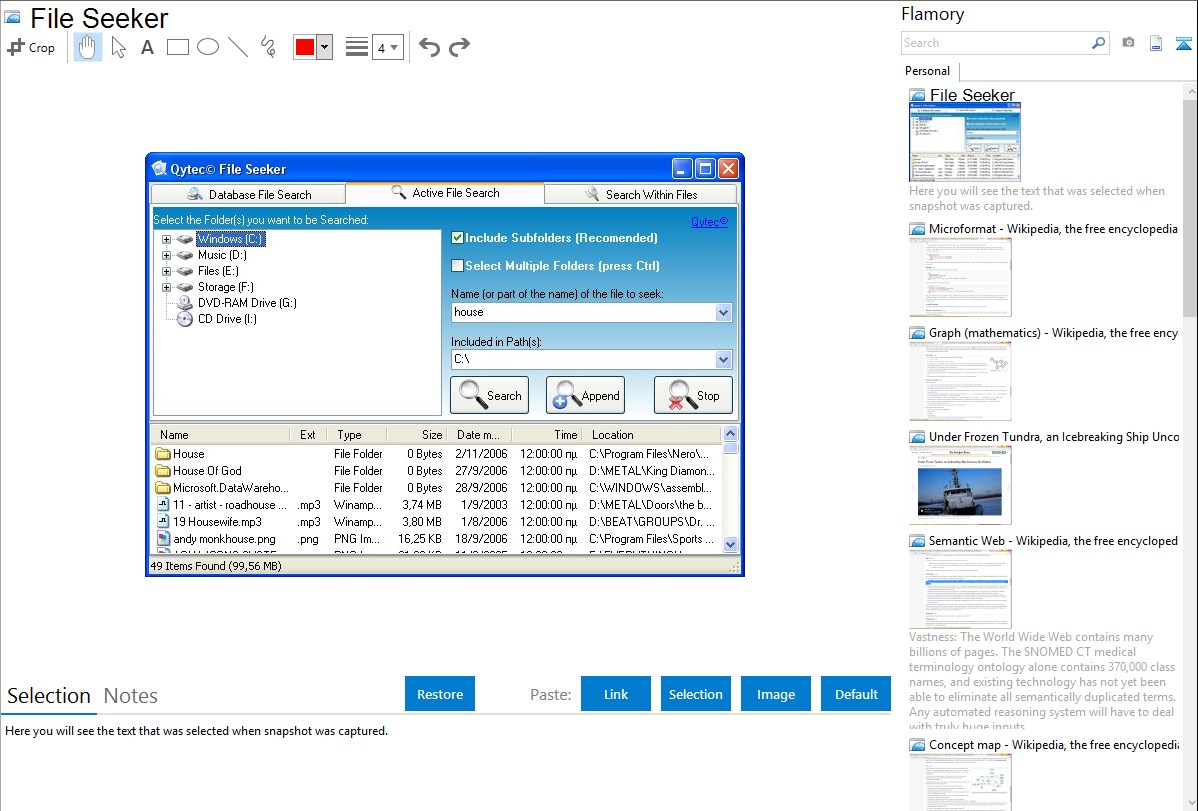Choose the text annotation tool
This screenshot has width=1198, height=811.
[147, 47]
